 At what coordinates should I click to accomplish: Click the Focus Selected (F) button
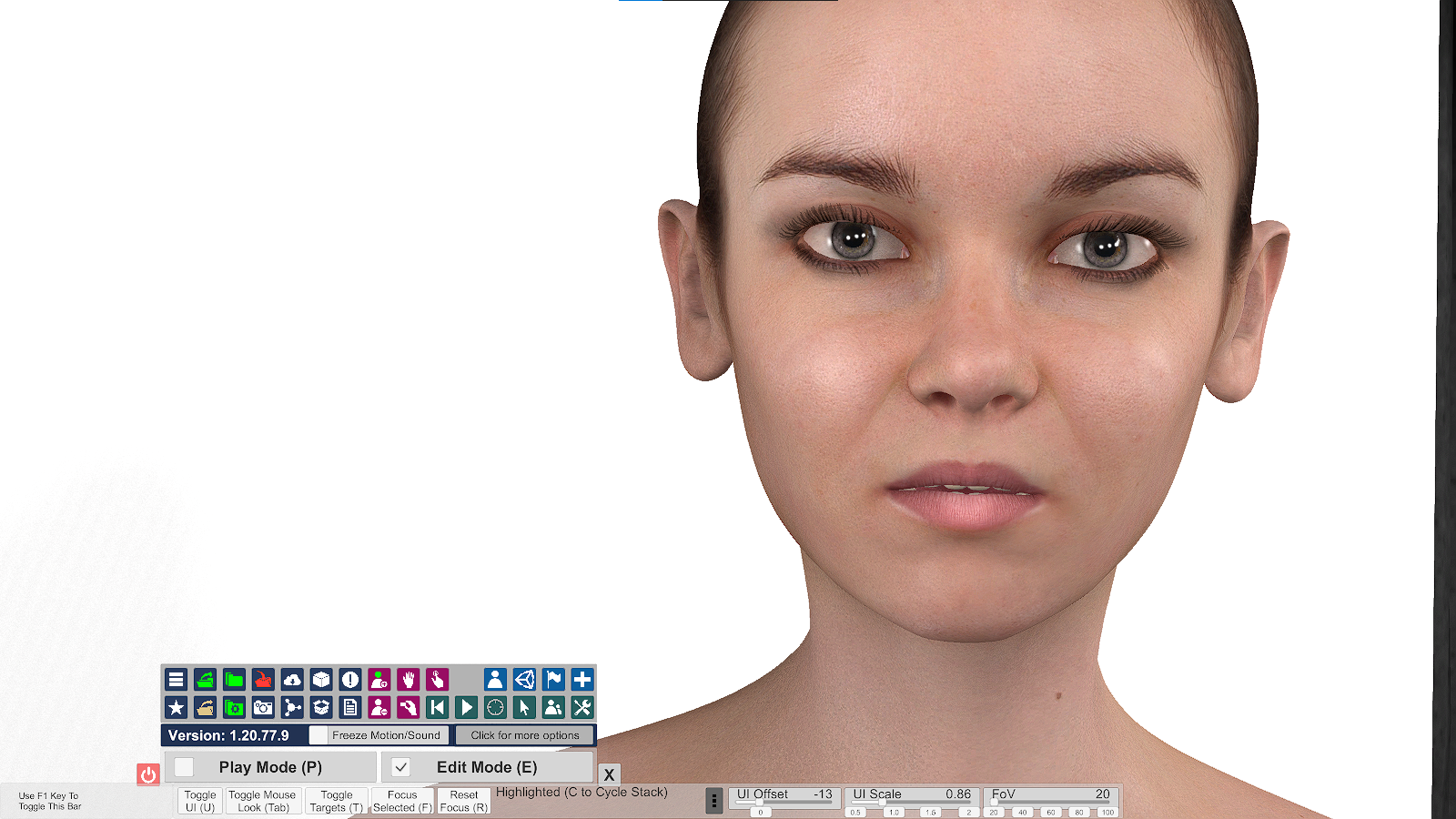pos(402,801)
